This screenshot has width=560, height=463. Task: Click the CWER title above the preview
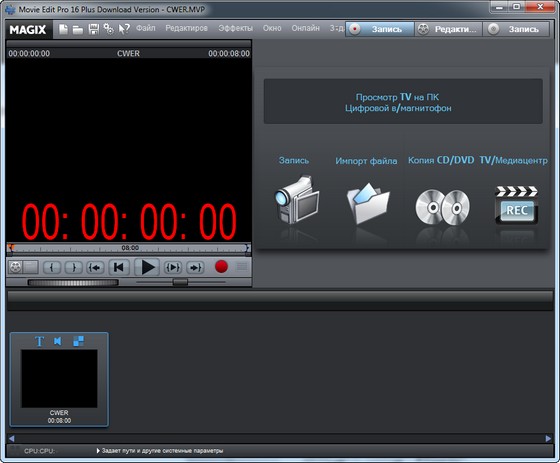[129, 54]
